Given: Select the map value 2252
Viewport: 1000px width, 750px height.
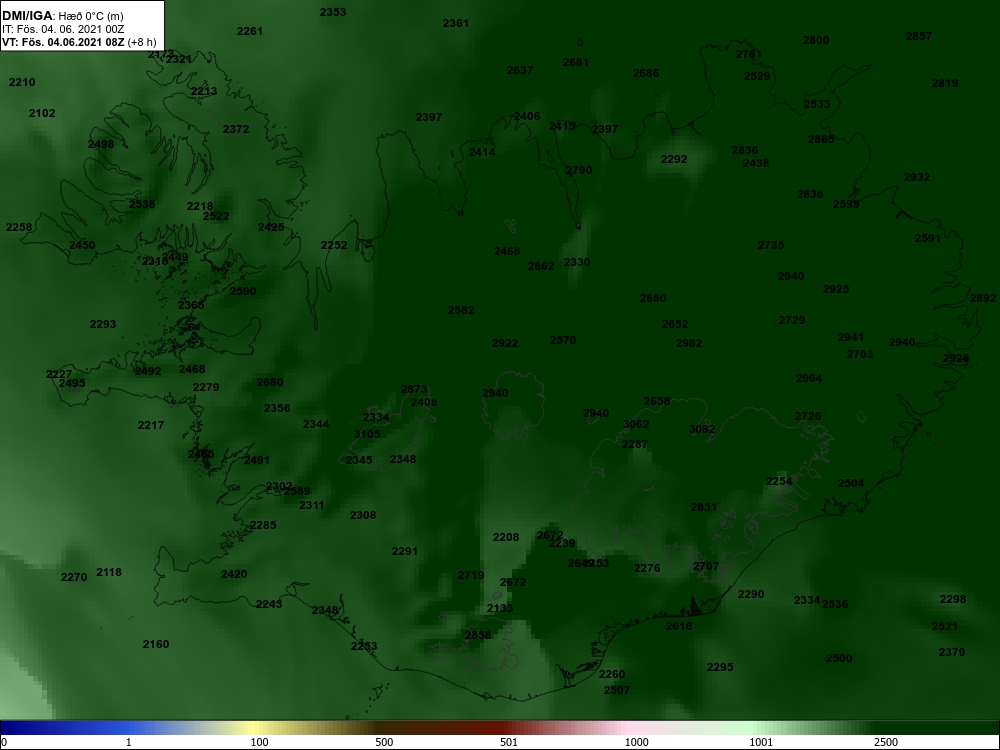Looking at the screenshot, I should click(x=334, y=246).
